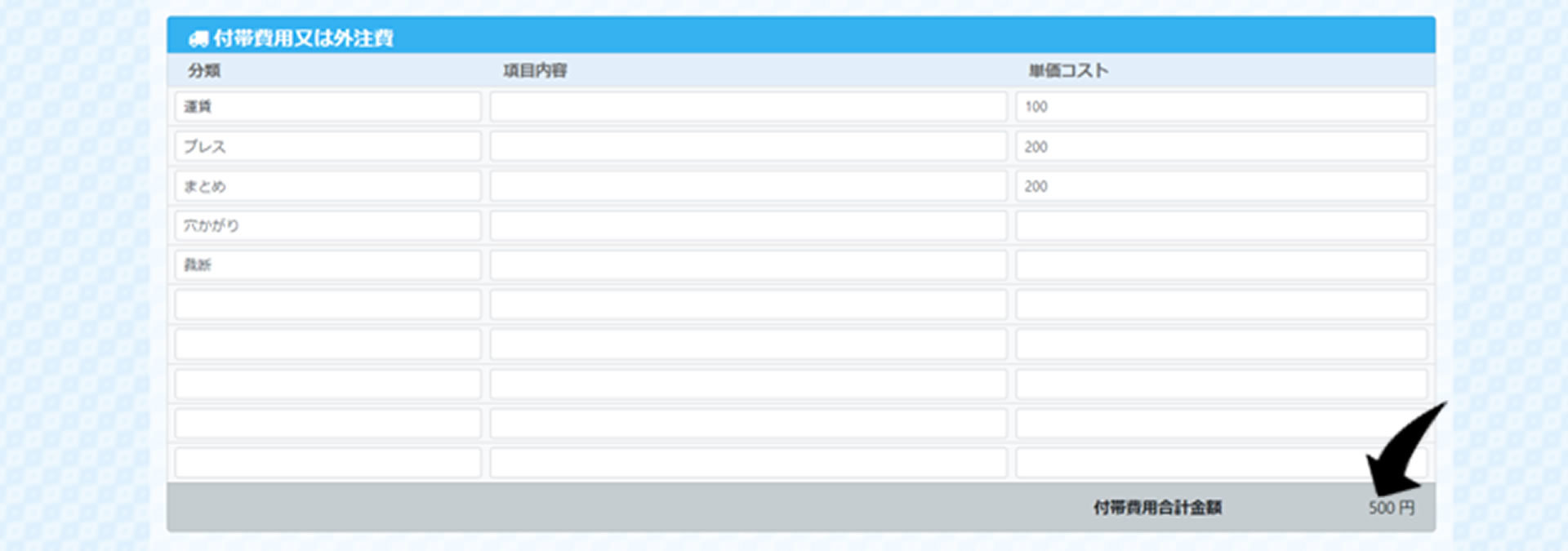Select 項目内容 field in the まとめ row

748,186
